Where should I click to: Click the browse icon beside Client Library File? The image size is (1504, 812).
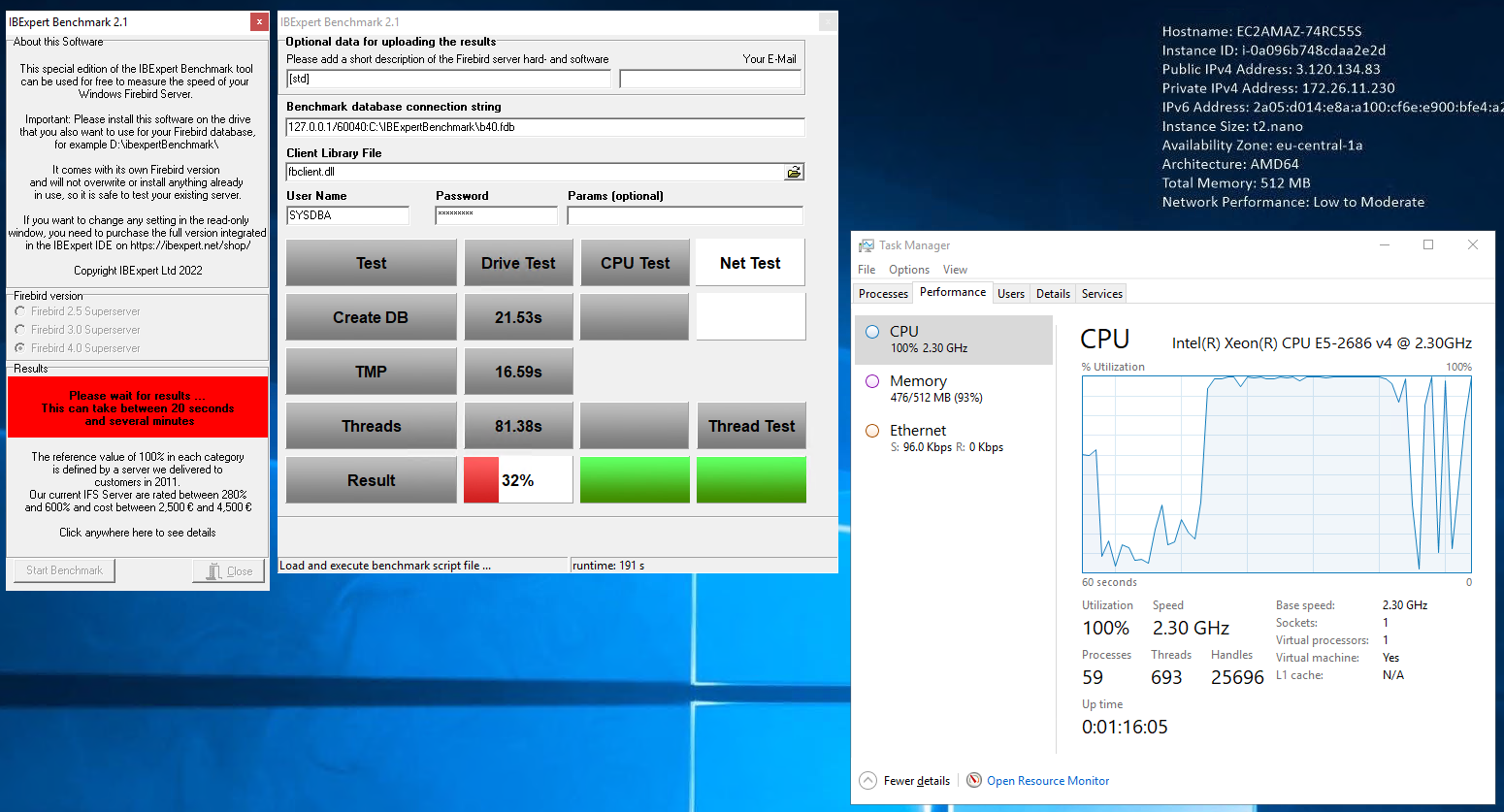(794, 172)
